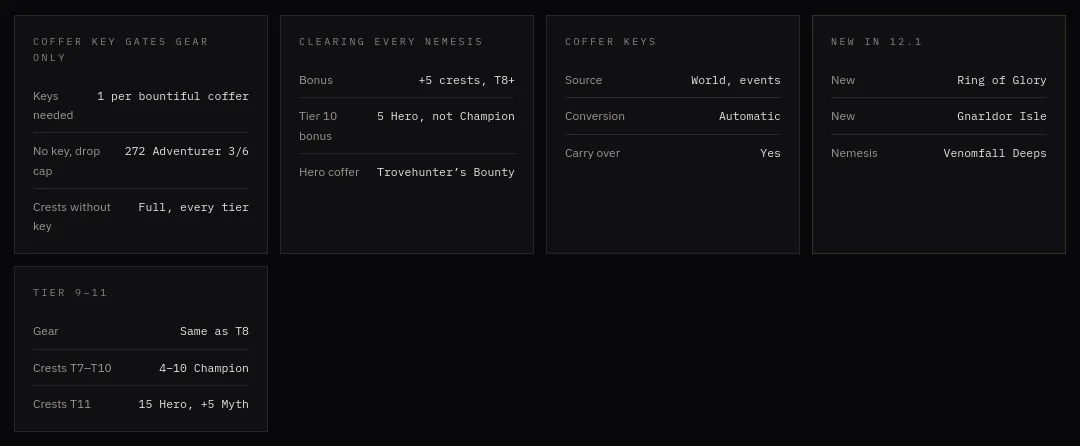This screenshot has width=1080, height=446.
Task: Select the 'World, events' source value
Action: tap(736, 81)
